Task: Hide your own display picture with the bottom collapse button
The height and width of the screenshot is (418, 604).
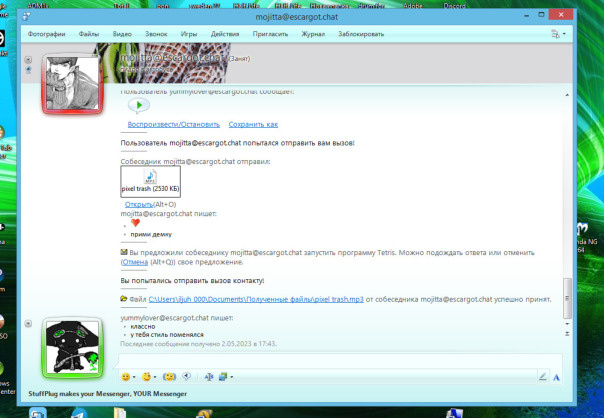Action: [28, 323]
